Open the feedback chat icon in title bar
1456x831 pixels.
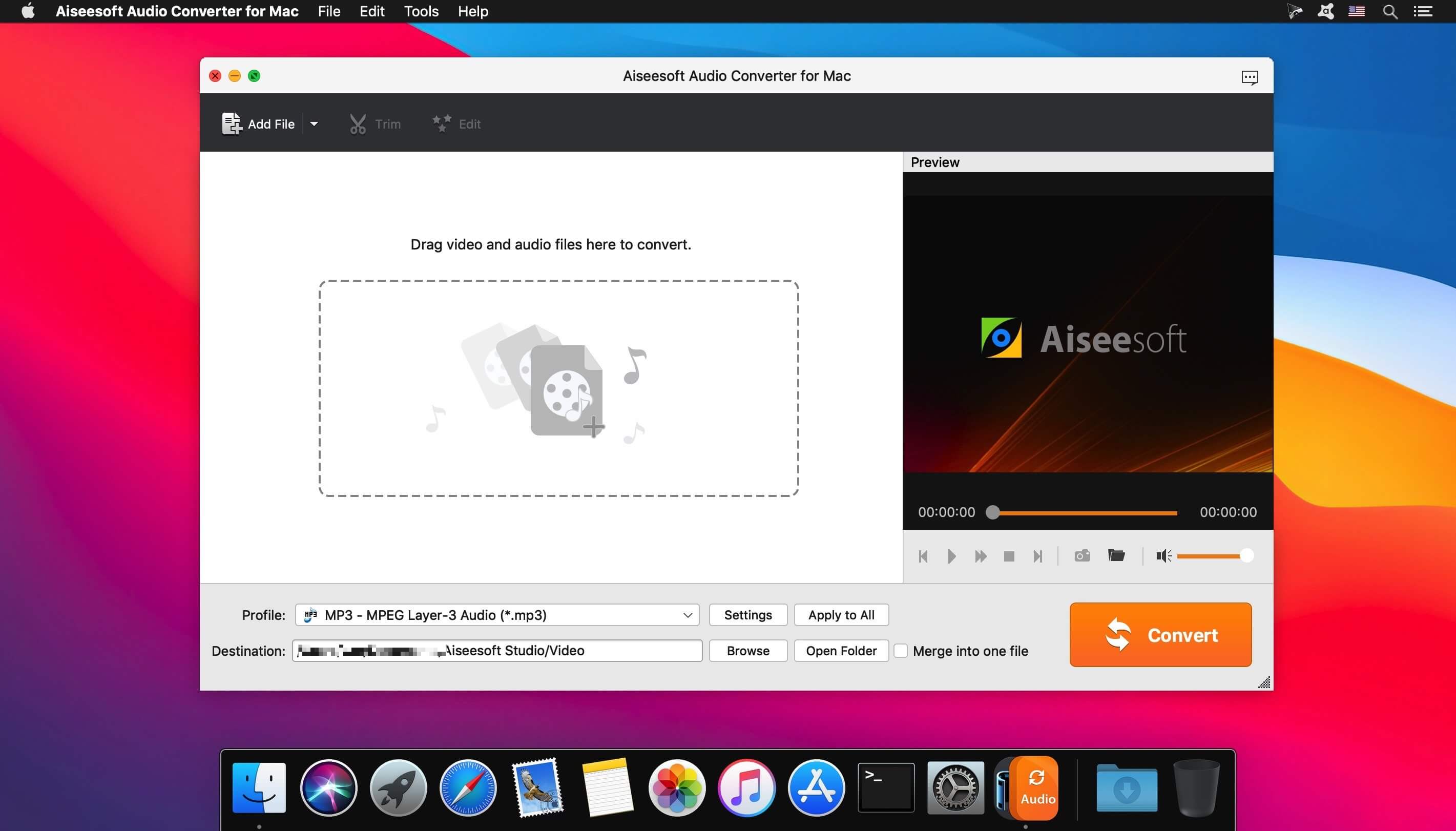click(1250, 77)
